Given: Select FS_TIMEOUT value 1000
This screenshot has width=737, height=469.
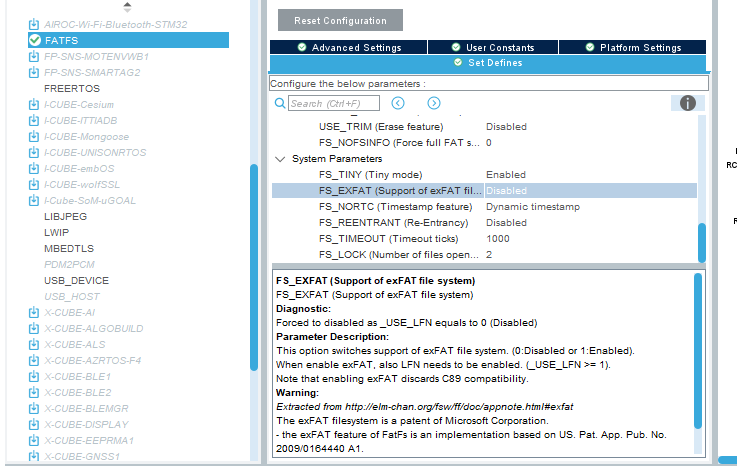Looking at the screenshot, I should point(498,238).
